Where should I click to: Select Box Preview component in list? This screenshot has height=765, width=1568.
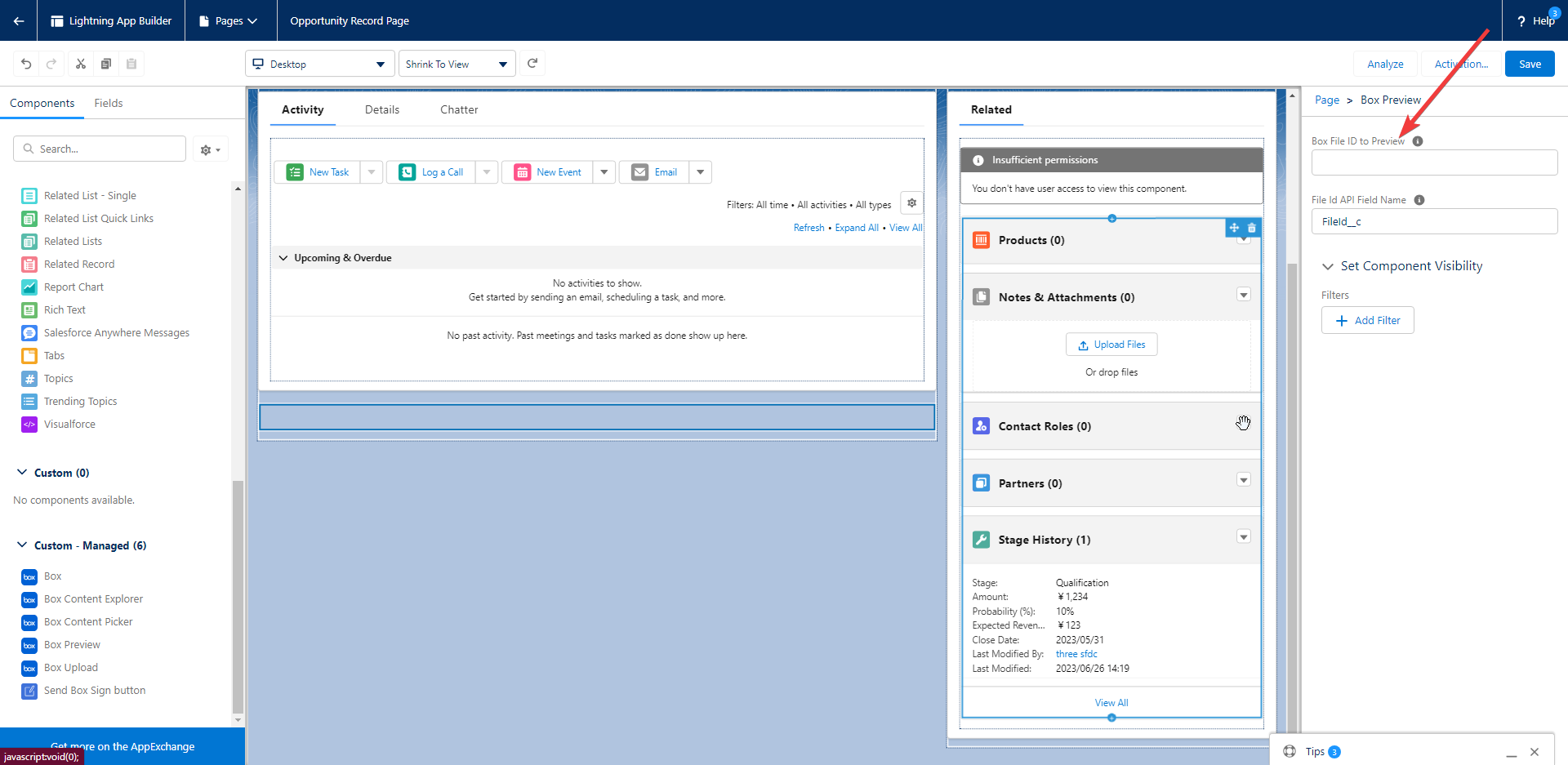coord(72,645)
